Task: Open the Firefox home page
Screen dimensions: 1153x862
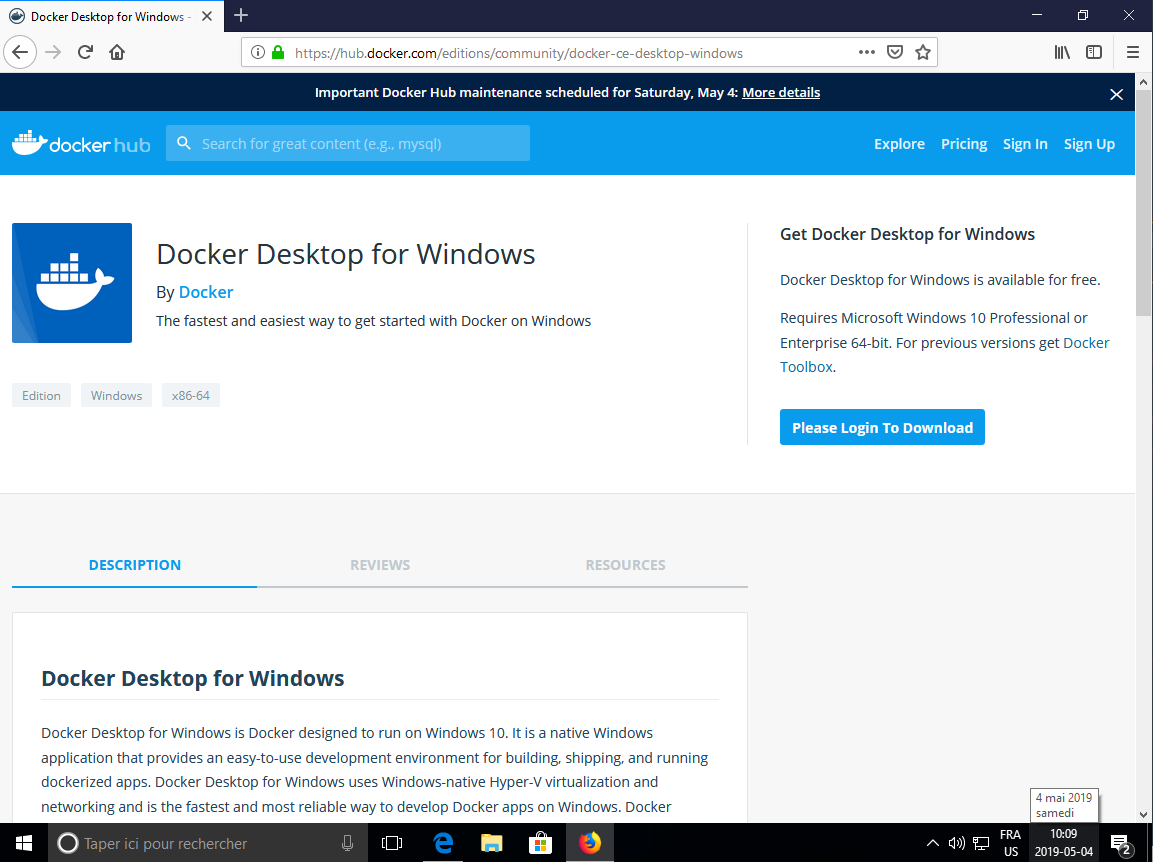Action: pyautogui.click(x=117, y=52)
